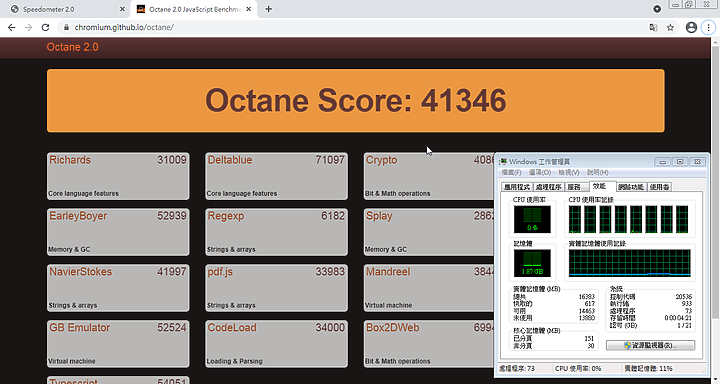The image size is (720, 384).
Task: Open the Chrome profile avatar
Action: coord(691,28)
